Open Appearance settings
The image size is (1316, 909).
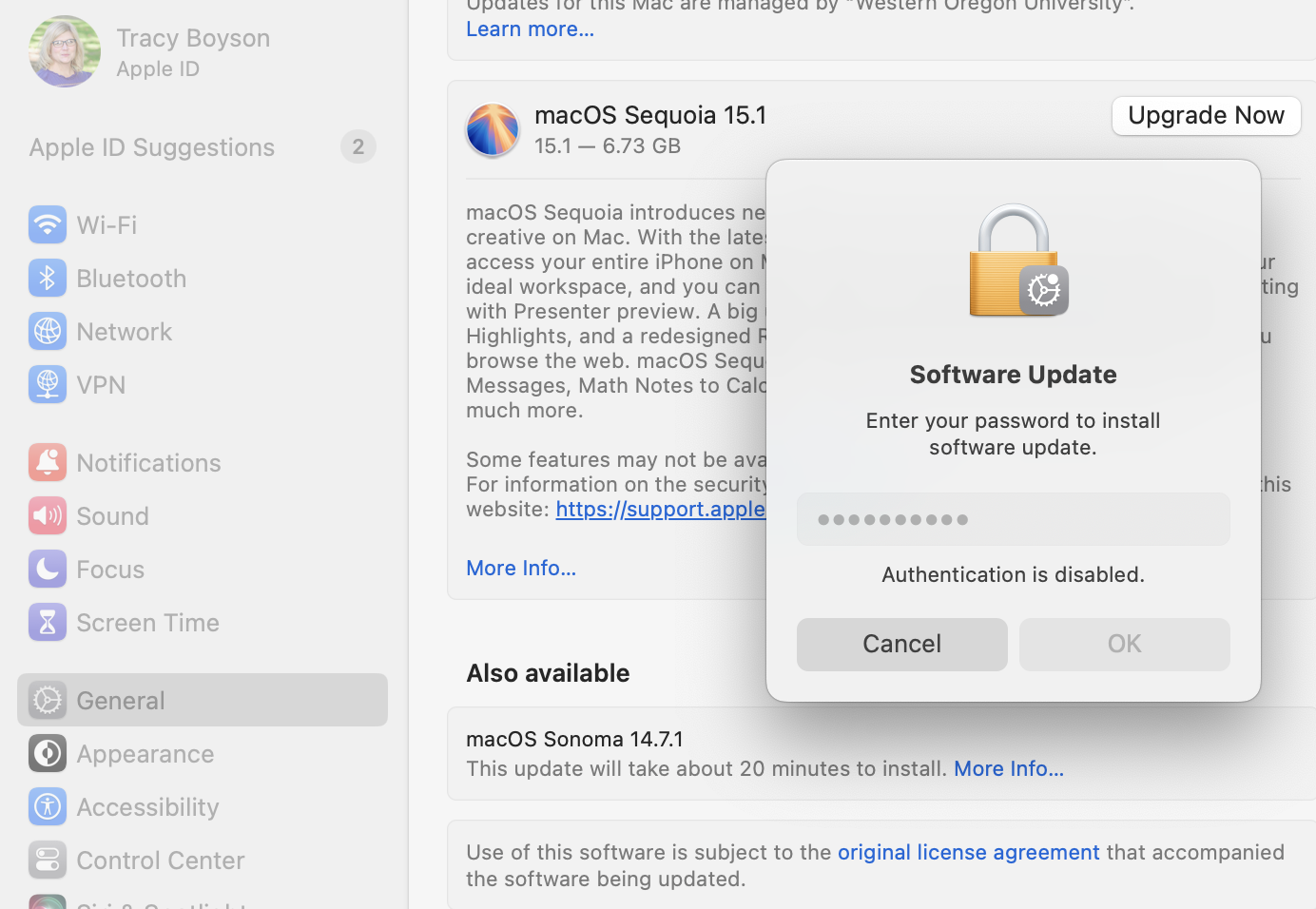(203, 753)
